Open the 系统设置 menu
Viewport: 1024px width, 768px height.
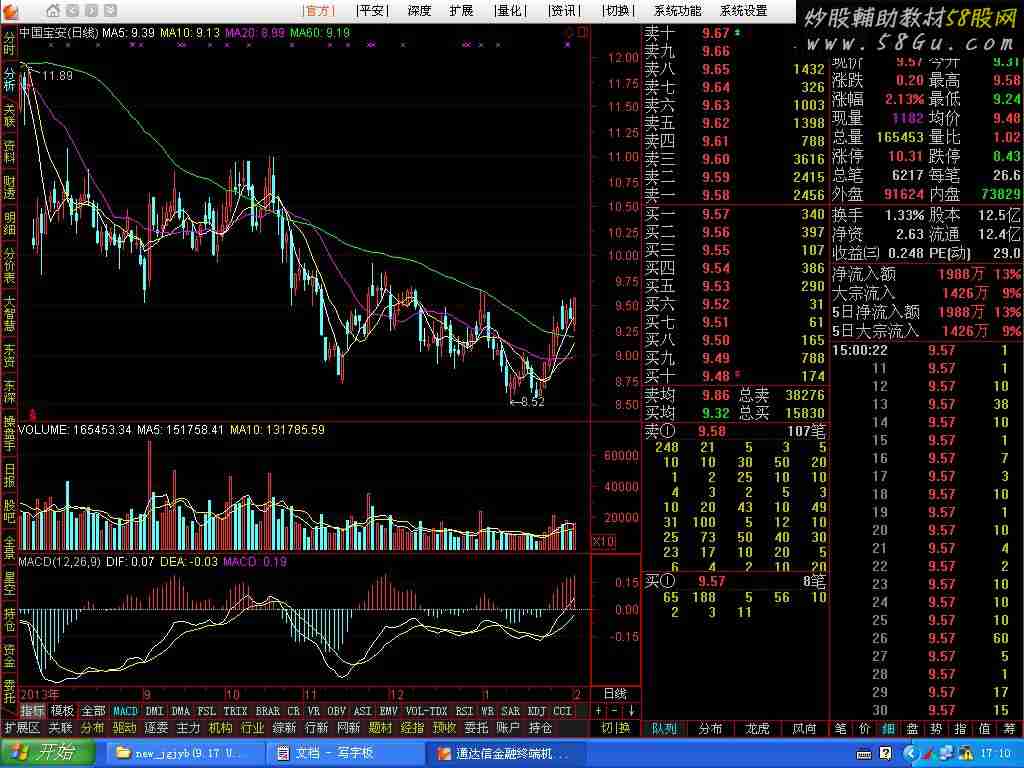[x=743, y=10]
